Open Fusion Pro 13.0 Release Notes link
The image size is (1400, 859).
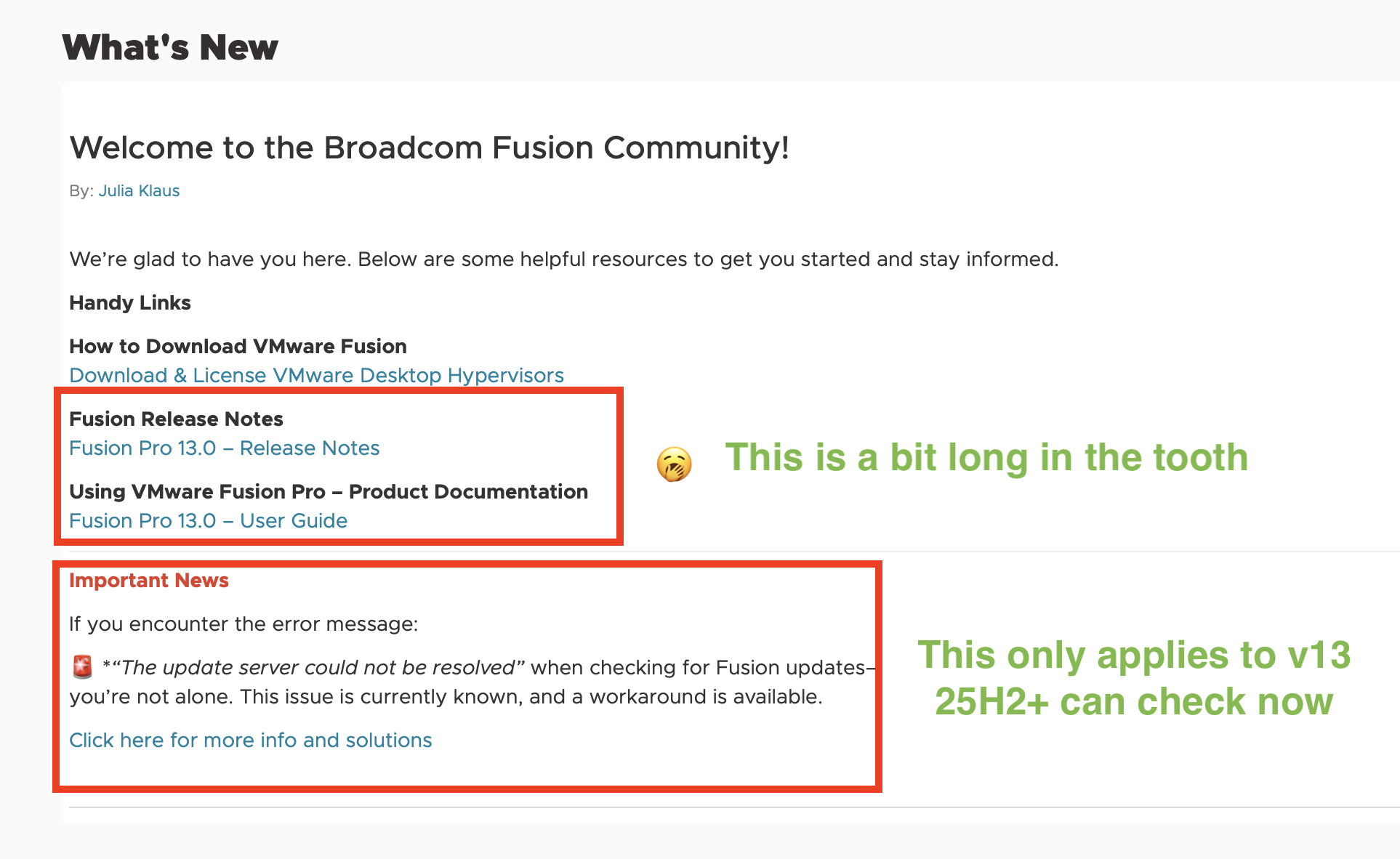pos(224,448)
